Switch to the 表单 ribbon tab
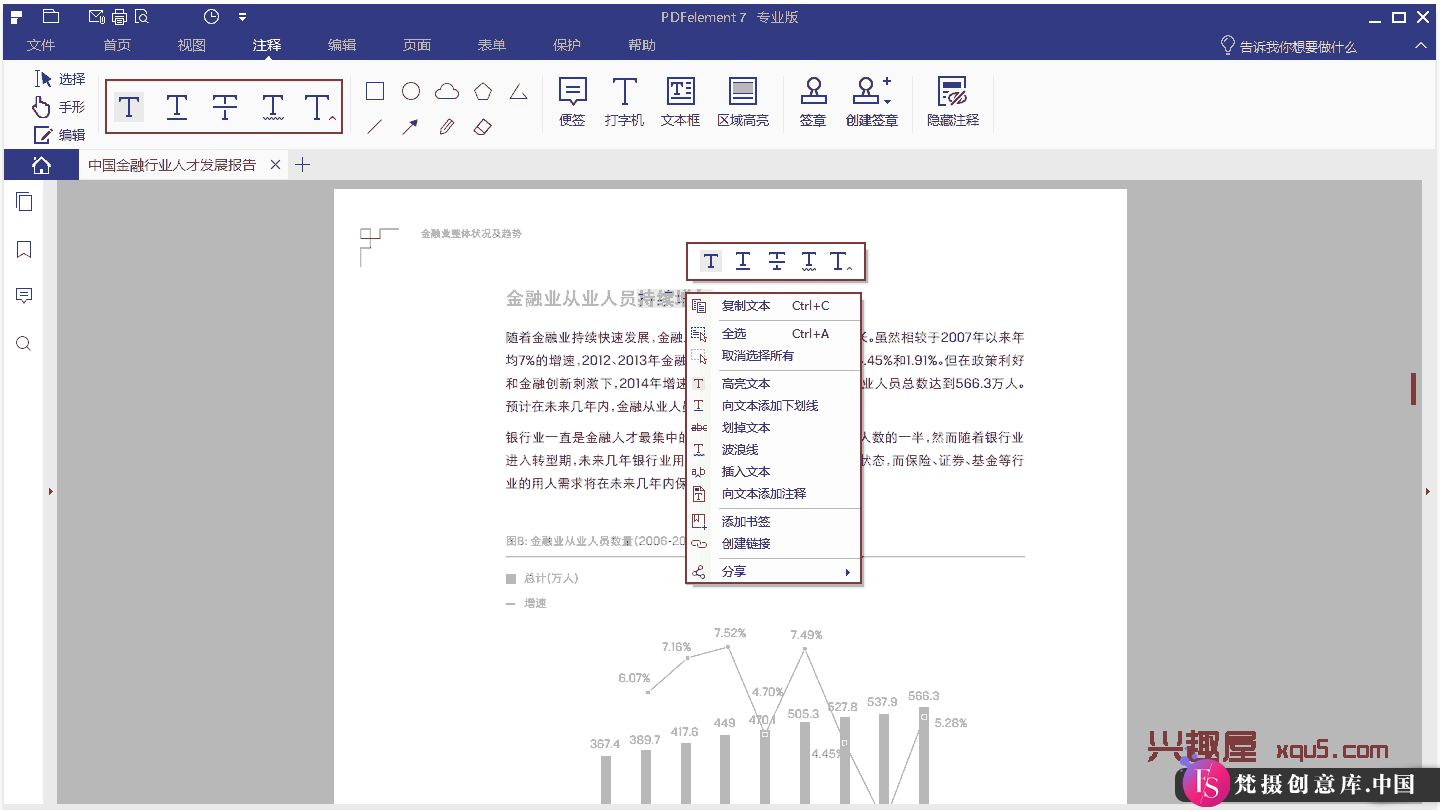Screen dimensions: 1440x810 point(492,46)
